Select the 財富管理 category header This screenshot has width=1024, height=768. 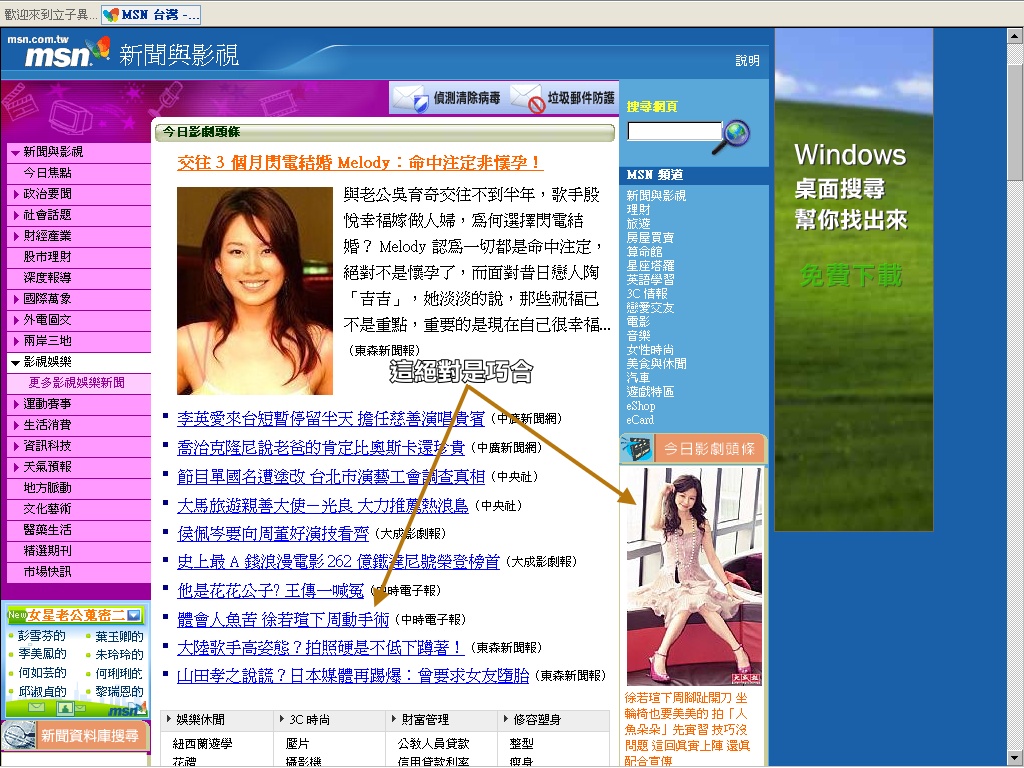(x=425, y=720)
